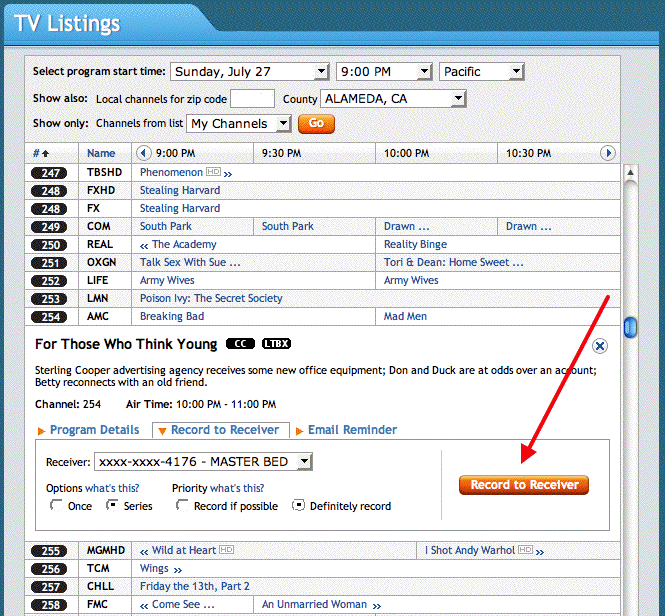The height and width of the screenshot is (616, 665).
Task: Click the zip code input field
Action: coord(252,98)
